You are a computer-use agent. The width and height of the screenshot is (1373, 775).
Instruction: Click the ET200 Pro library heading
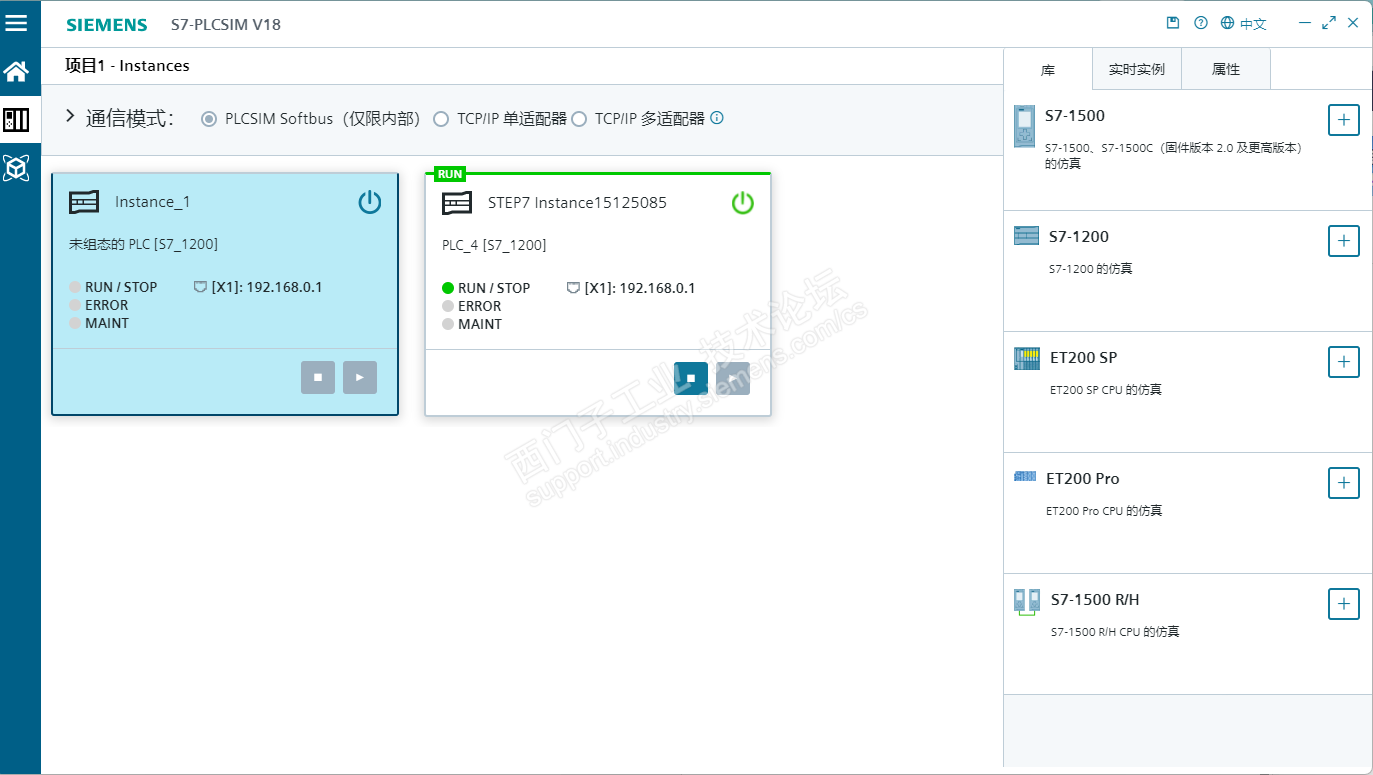coord(1083,479)
